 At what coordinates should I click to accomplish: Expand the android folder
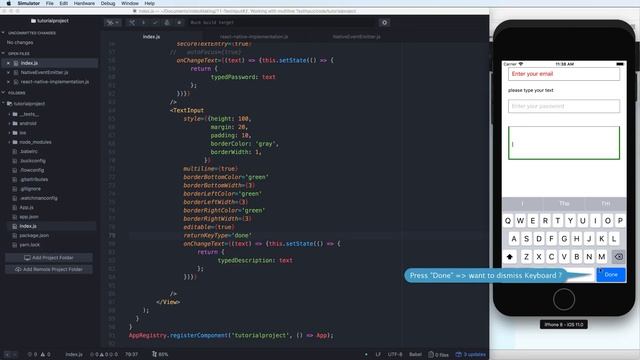point(9,123)
